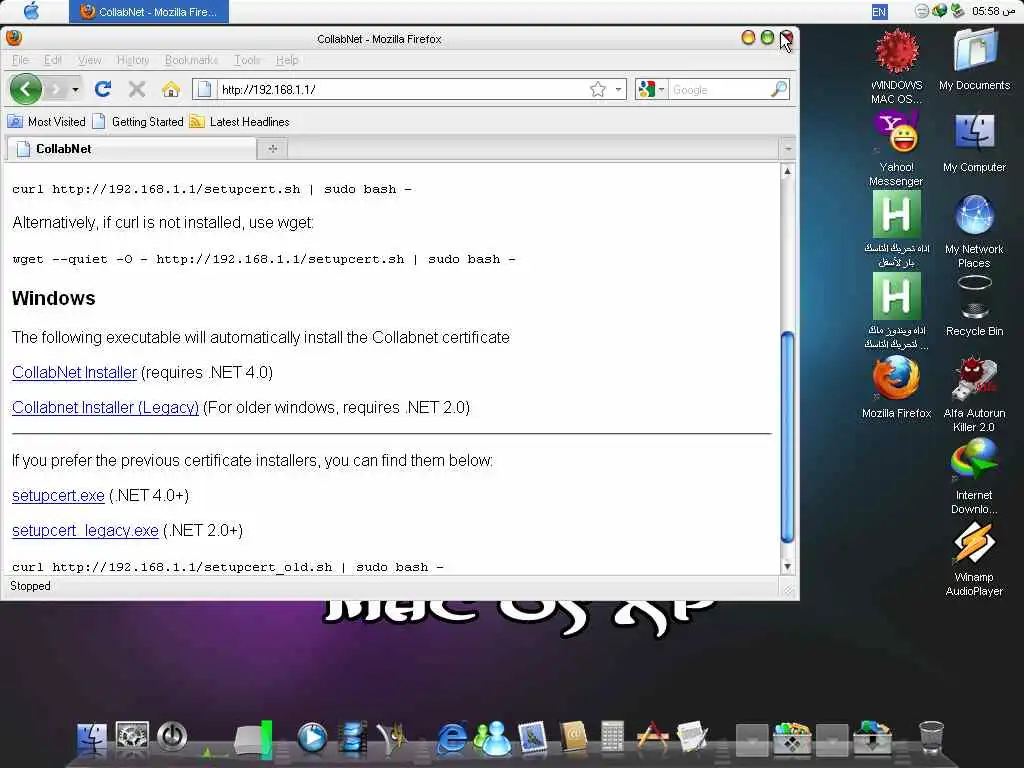Screen dimensions: 1024x768
Task: Open the mail stamp icon in dock
Action: pyautogui.click(x=532, y=738)
